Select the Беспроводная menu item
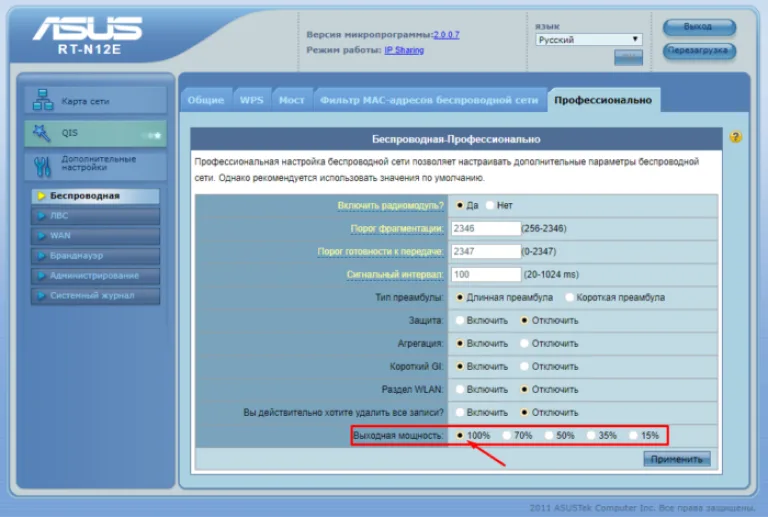768x517 pixels. pos(96,196)
